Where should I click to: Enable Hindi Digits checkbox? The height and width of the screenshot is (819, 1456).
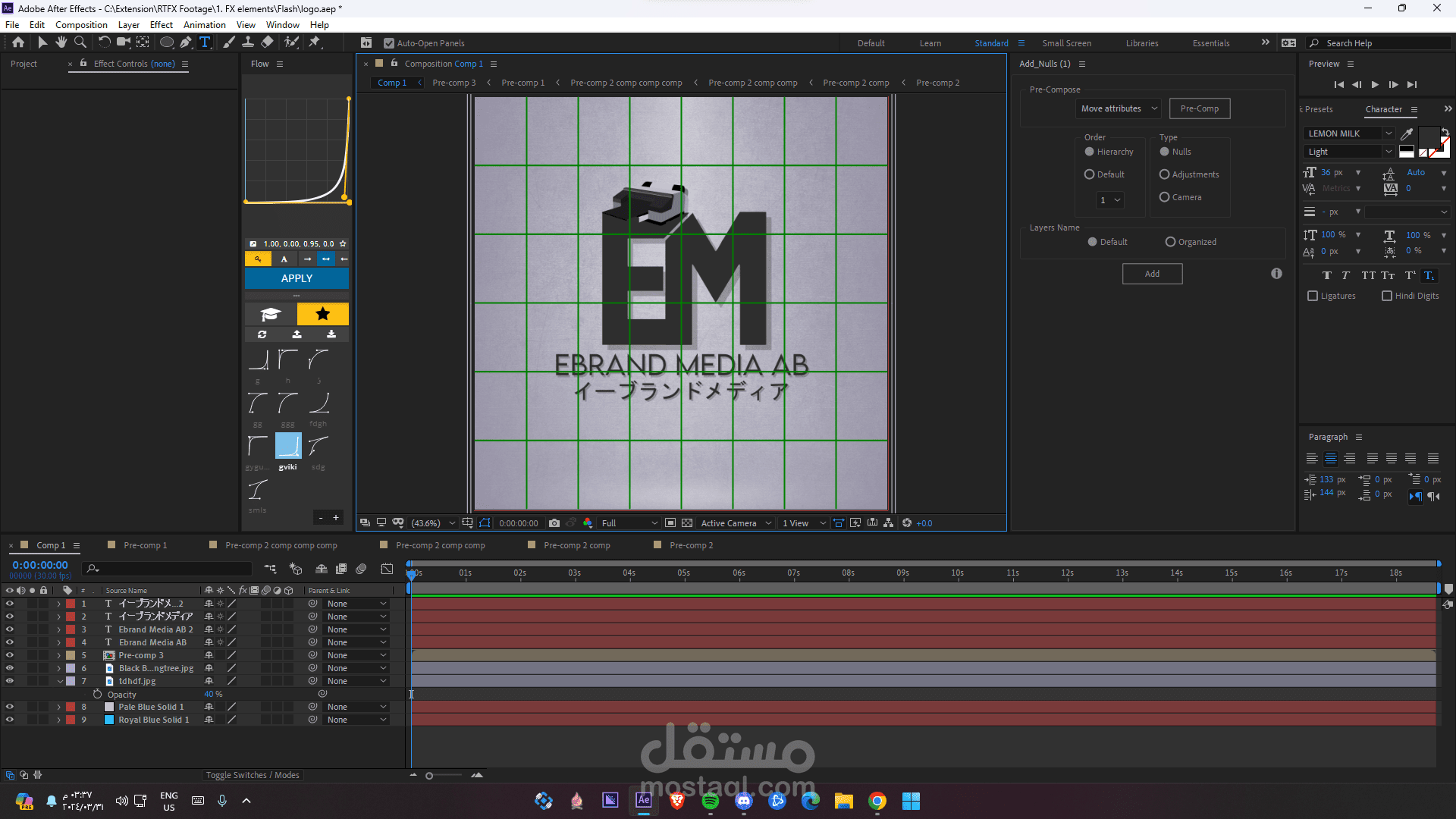[1387, 296]
